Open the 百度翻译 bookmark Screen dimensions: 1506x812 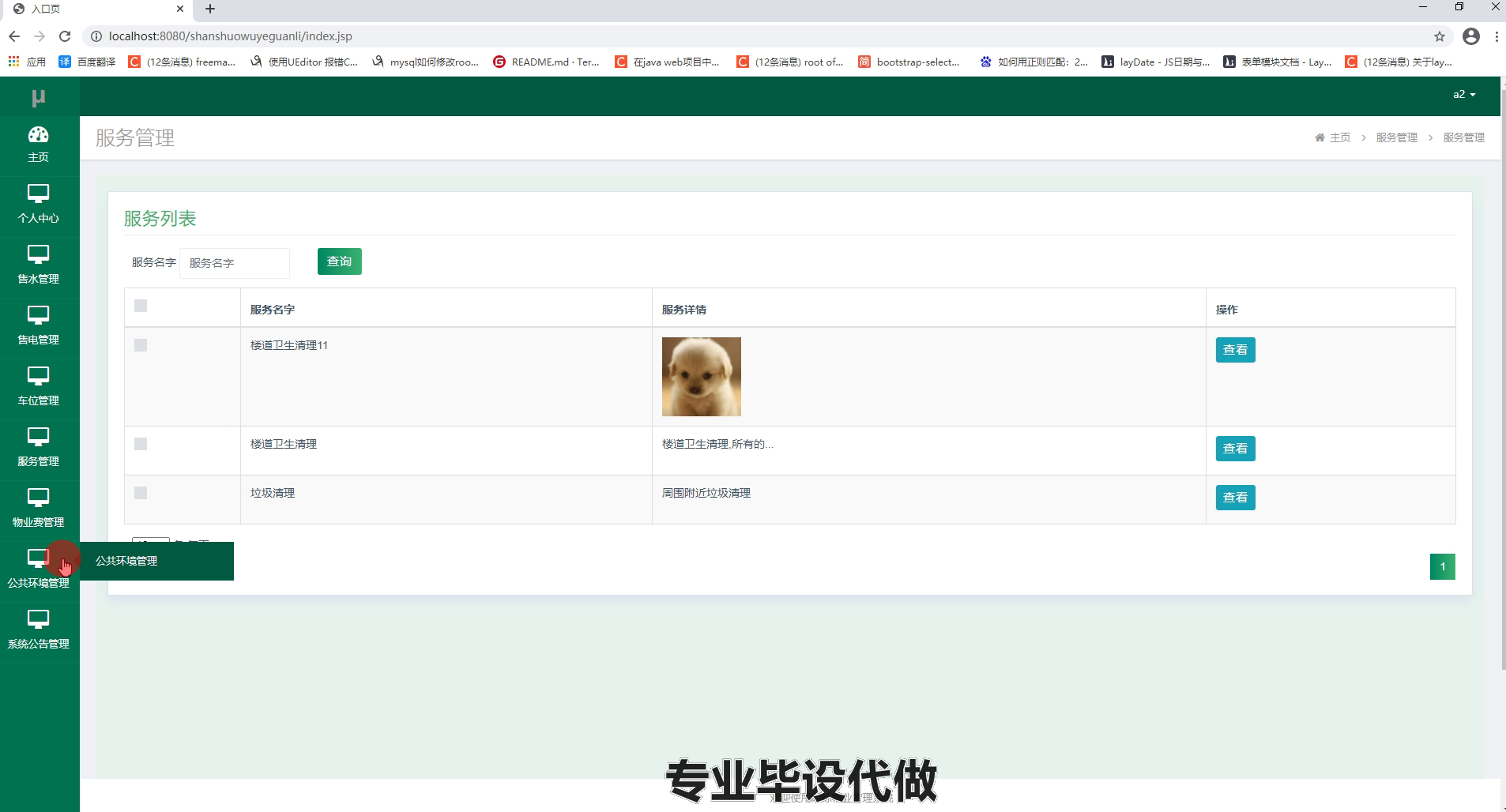[x=87, y=62]
